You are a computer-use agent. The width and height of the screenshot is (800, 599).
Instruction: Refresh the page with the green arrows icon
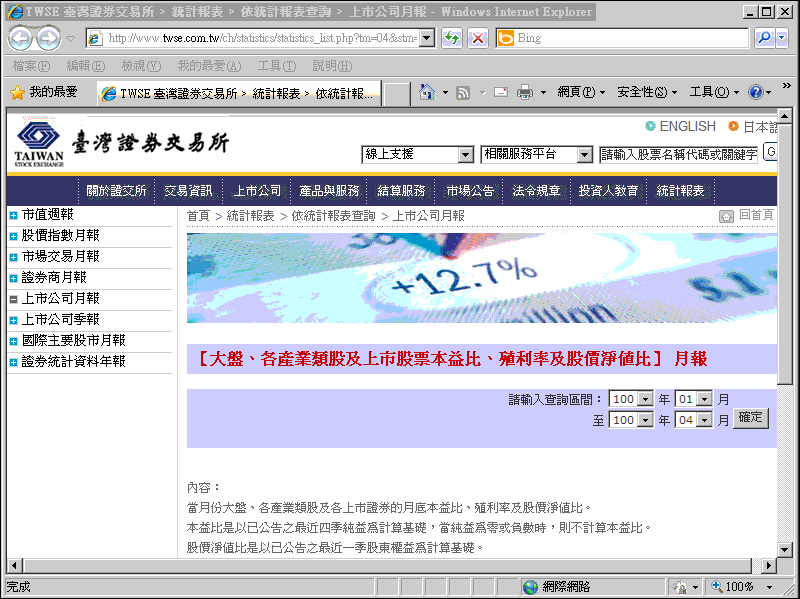click(x=452, y=38)
